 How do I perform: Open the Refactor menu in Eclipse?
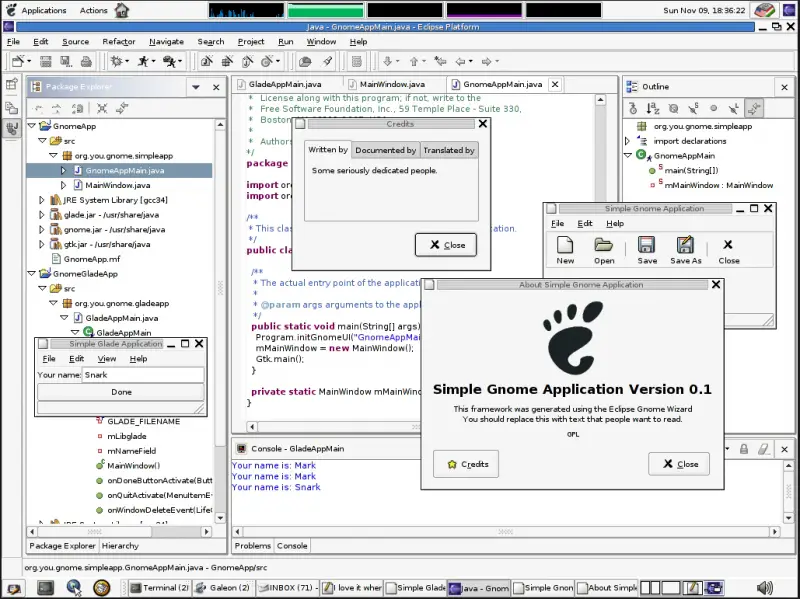click(118, 42)
